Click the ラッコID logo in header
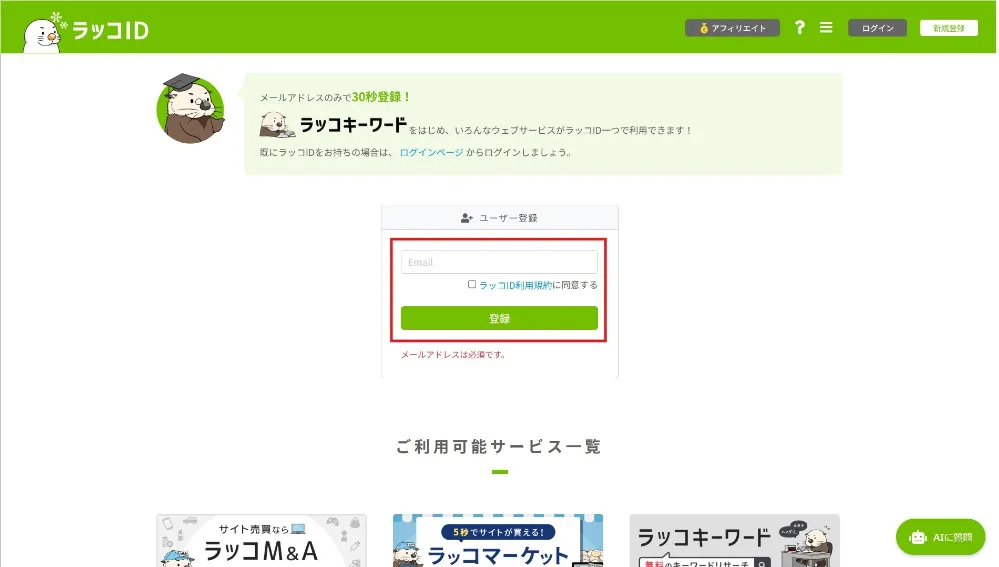The height and width of the screenshot is (567, 999). coord(86,31)
